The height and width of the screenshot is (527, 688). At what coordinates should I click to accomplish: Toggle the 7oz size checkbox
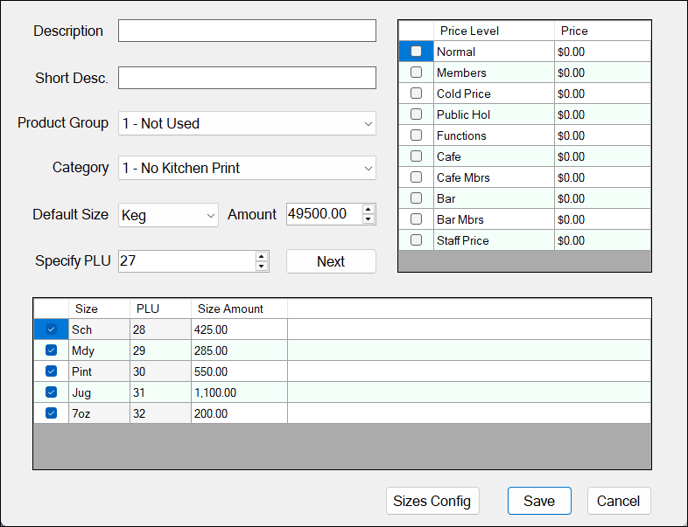51,414
